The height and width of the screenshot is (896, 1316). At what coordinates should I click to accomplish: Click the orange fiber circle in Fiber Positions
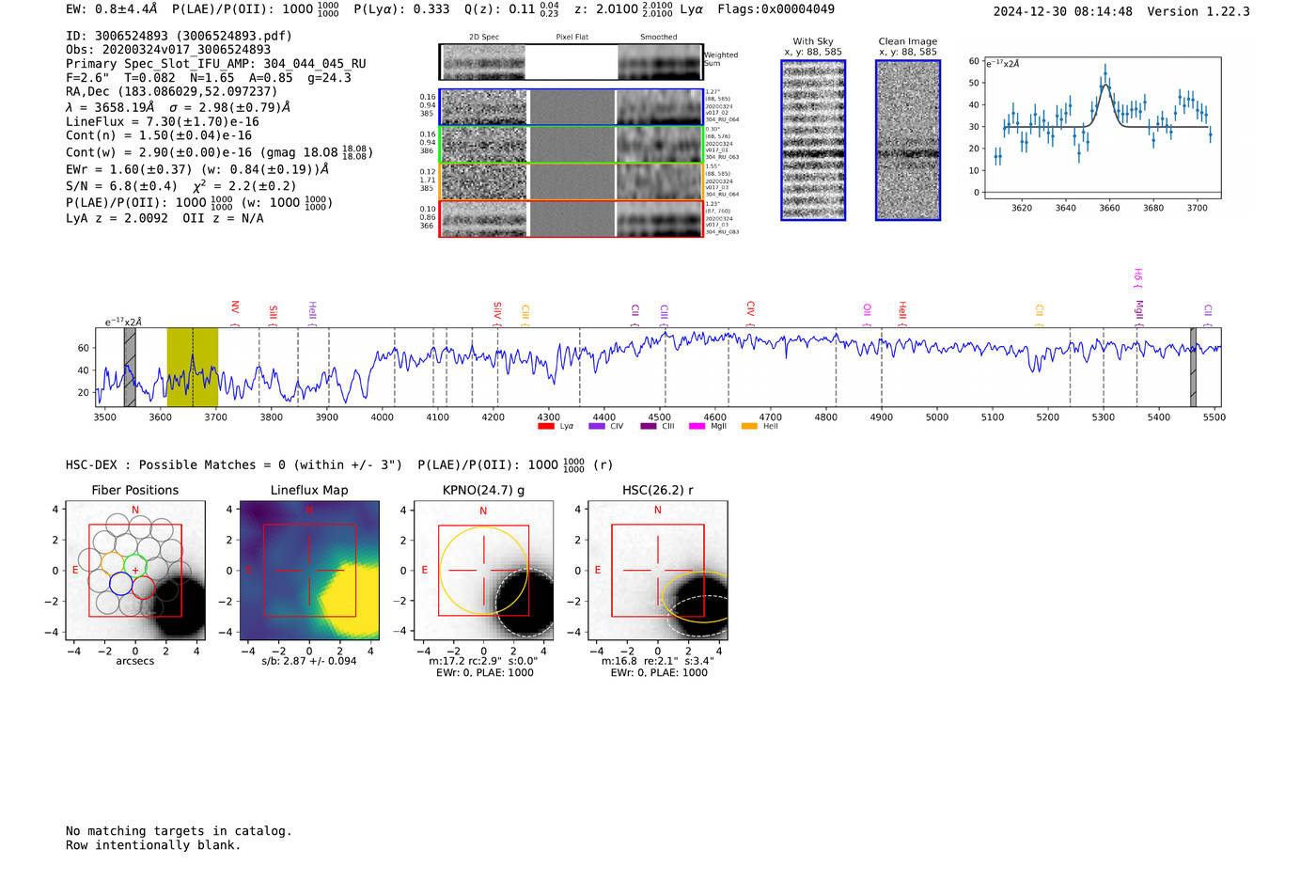click(x=113, y=564)
